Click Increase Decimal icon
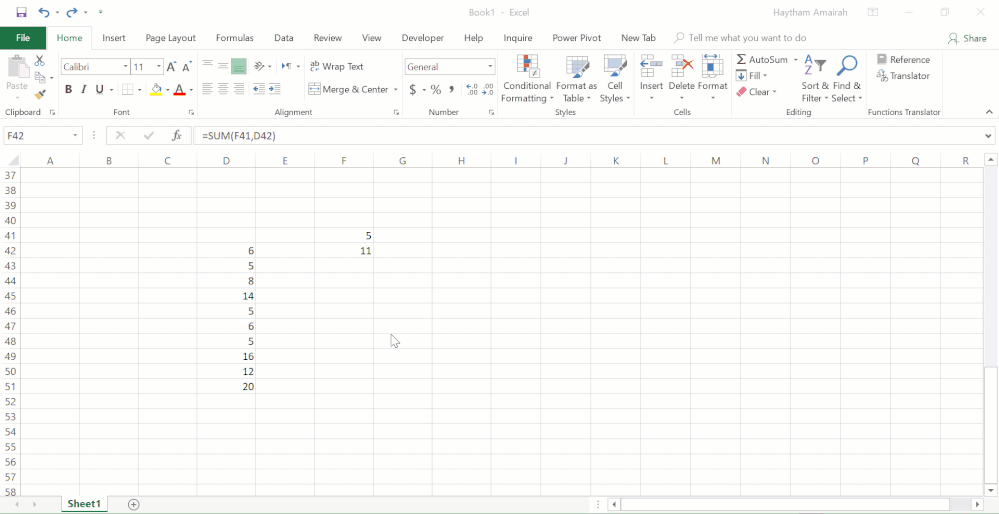 [x=472, y=90]
